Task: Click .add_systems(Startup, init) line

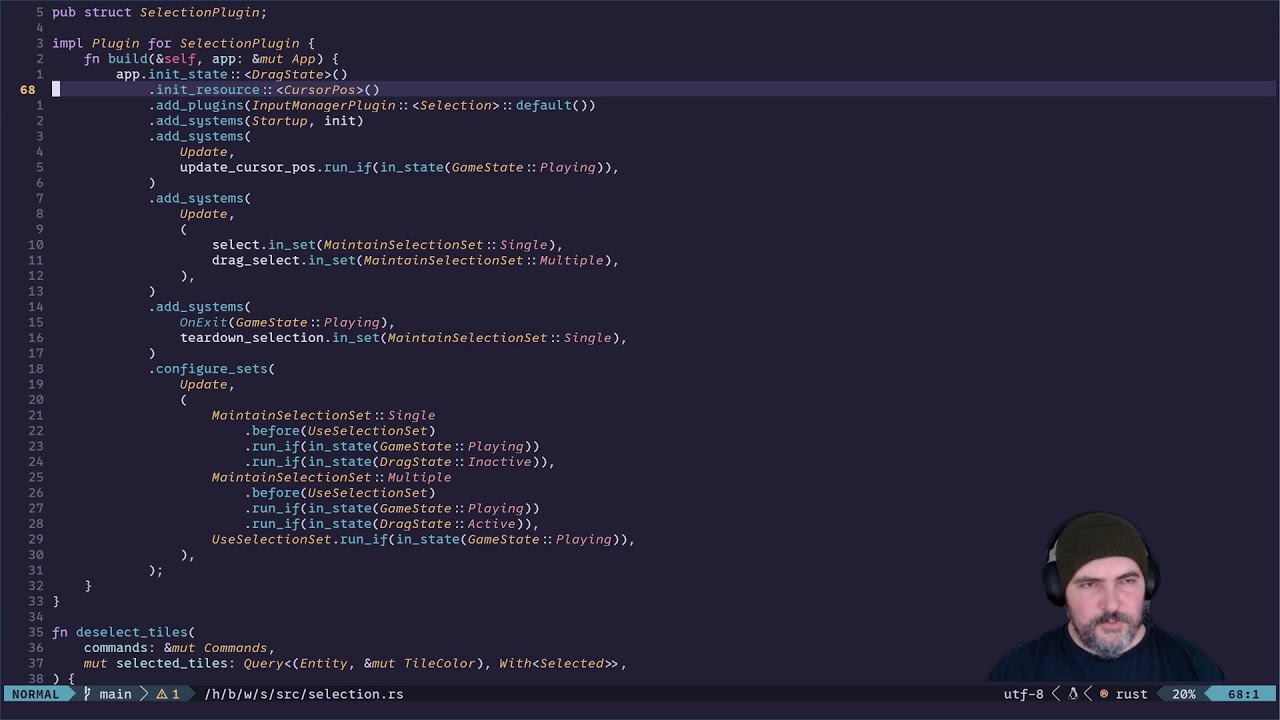Action: pyautogui.click(x=256, y=121)
